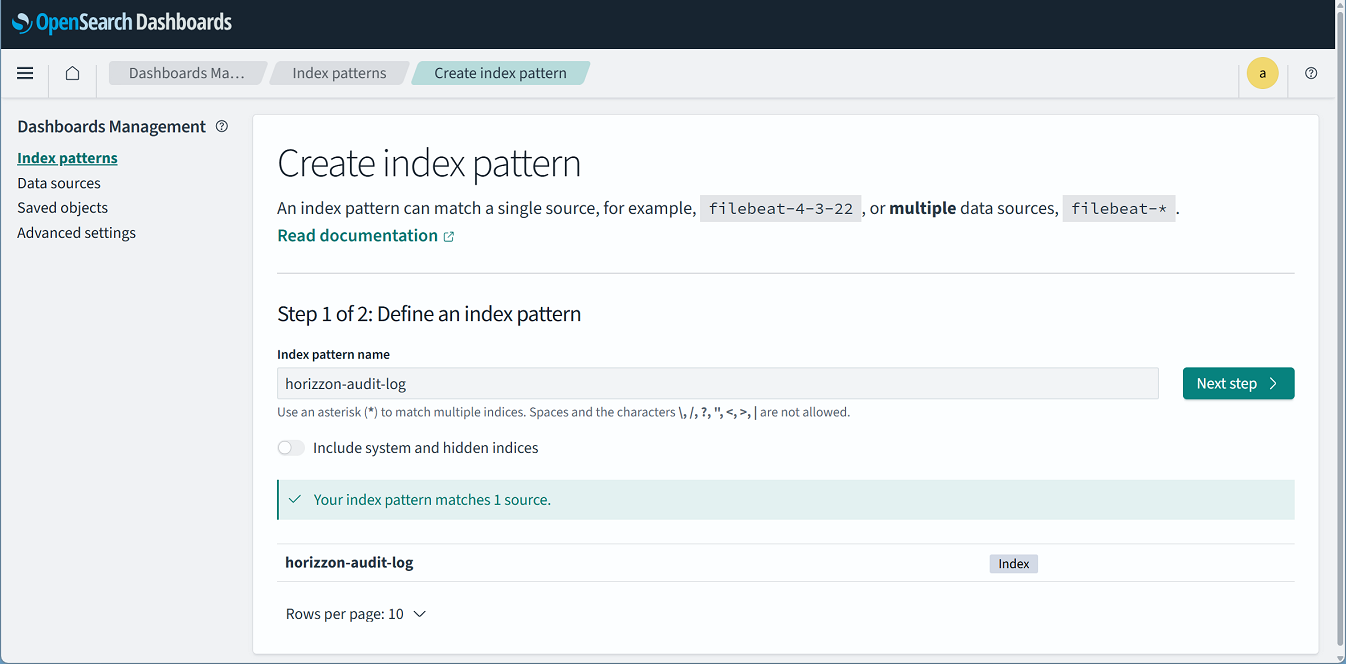This screenshot has height=664, width=1346.
Task: Click the help icon beside Dashboards Management
Action: pos(222,126)
